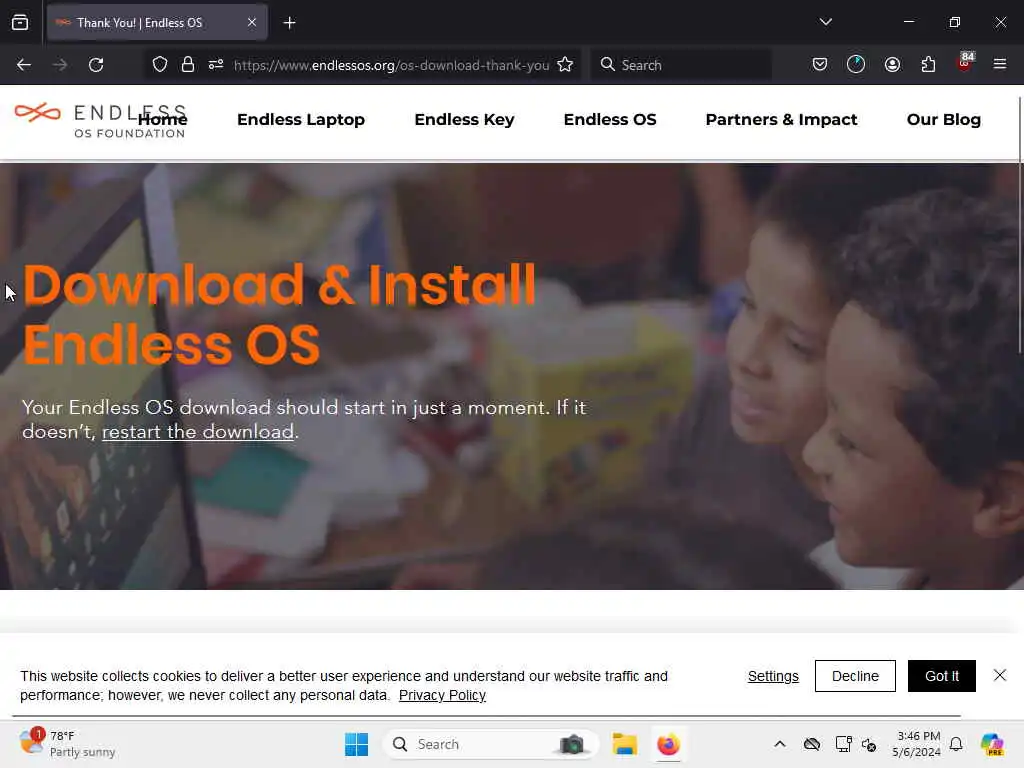Open Endless Laptop menu item
This screenshot has height=768, width=1024.
(x=301, y=120)
